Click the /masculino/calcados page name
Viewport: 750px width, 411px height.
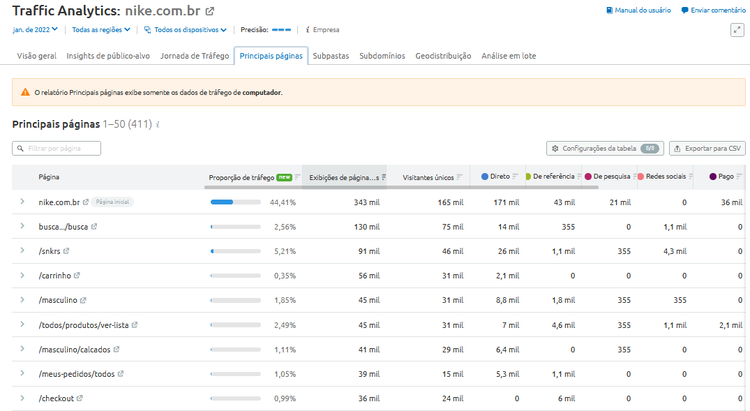click(x=75, y=350)
